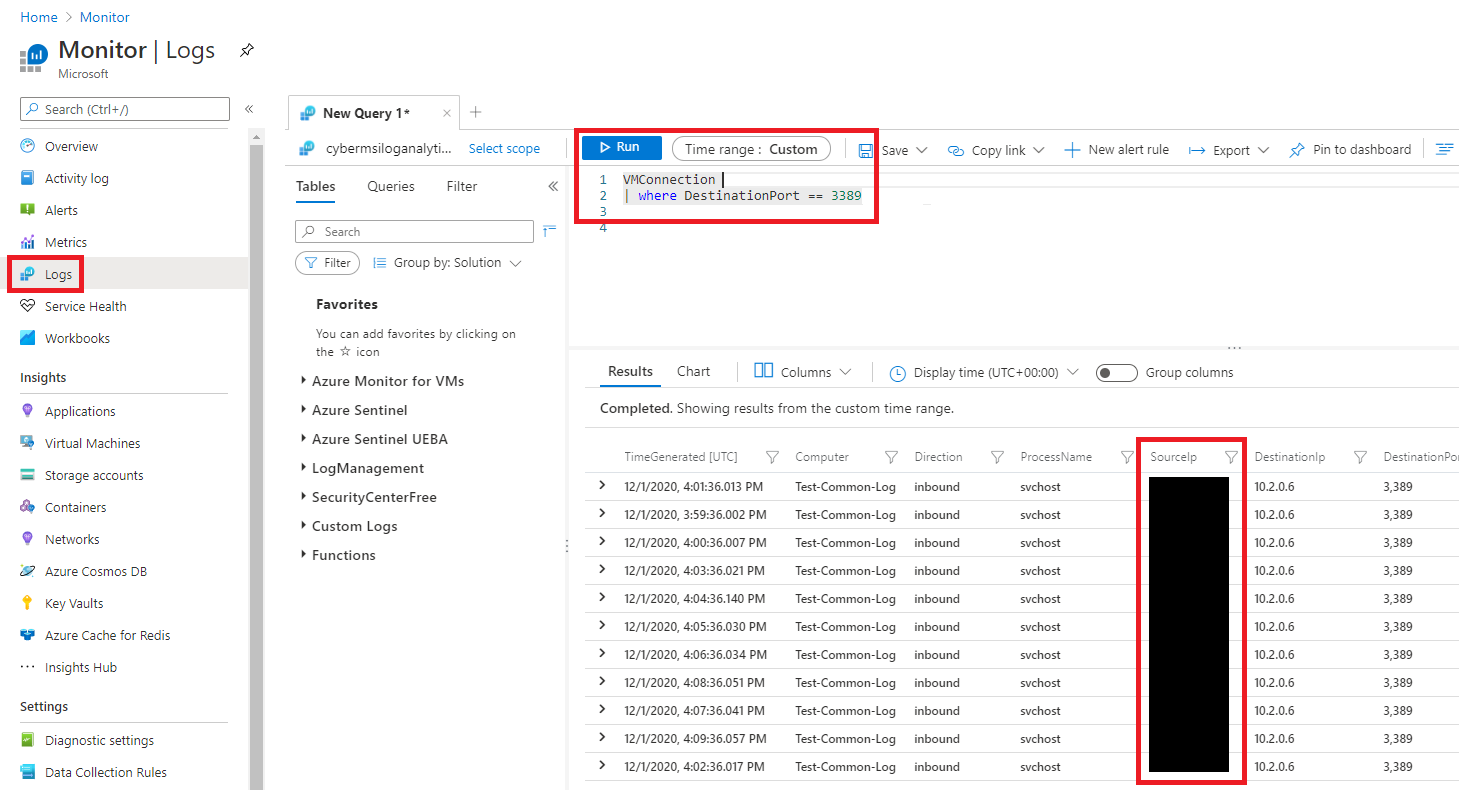This screenshot has width=1459, height=790.
Task: Open Data Collection Rules
Action: [106, 772]
